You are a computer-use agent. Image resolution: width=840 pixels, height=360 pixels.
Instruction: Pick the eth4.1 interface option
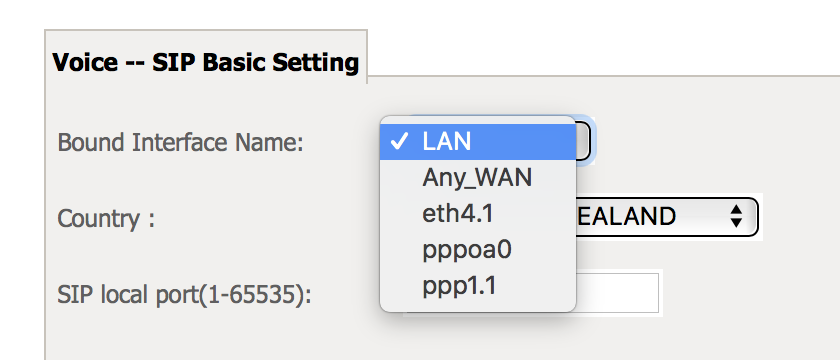478,214
